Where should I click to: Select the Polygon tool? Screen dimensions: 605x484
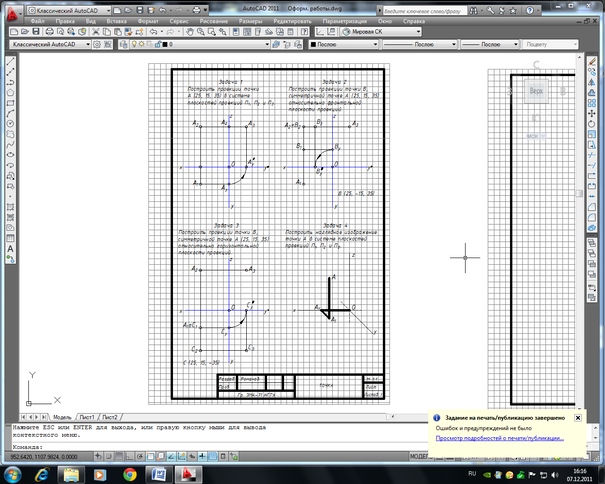click(x=10, y=93)
